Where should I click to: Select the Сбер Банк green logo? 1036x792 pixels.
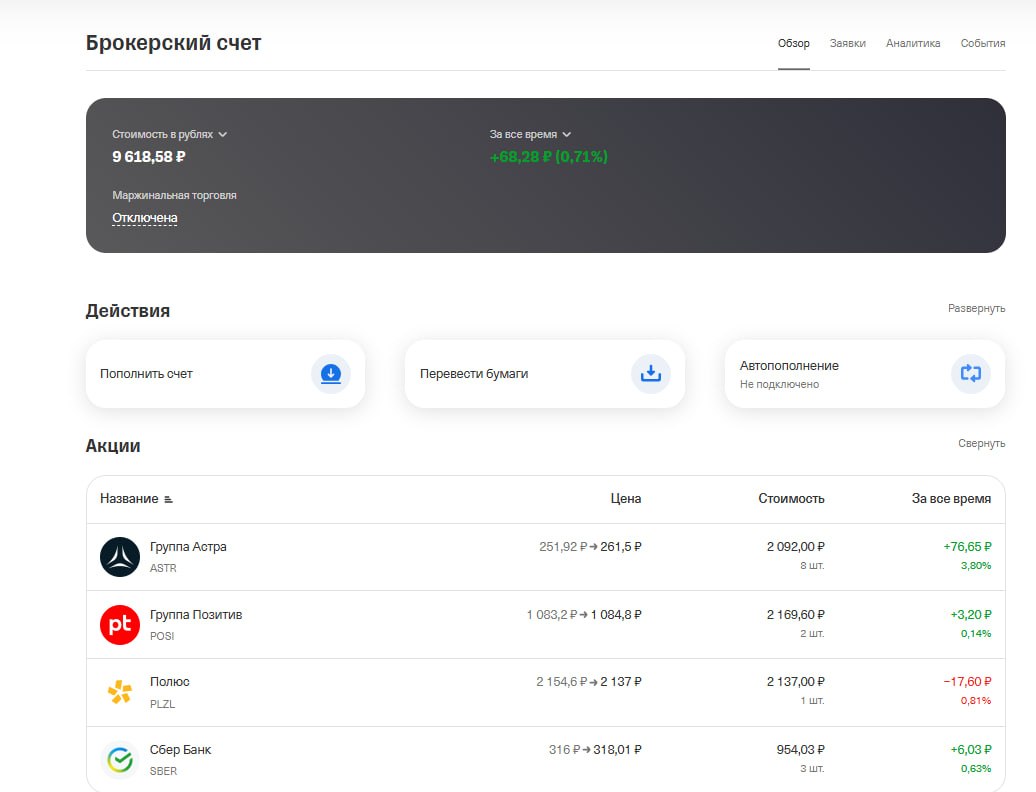[120, 760]
